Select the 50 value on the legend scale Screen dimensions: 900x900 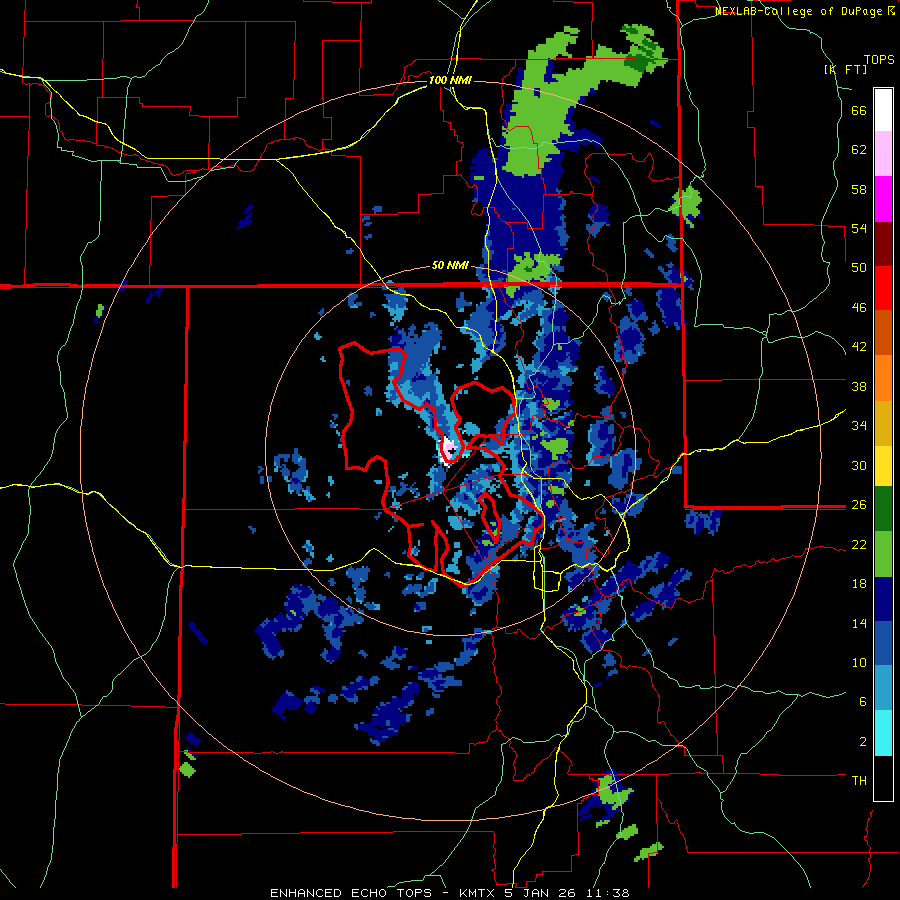point(859,268)
